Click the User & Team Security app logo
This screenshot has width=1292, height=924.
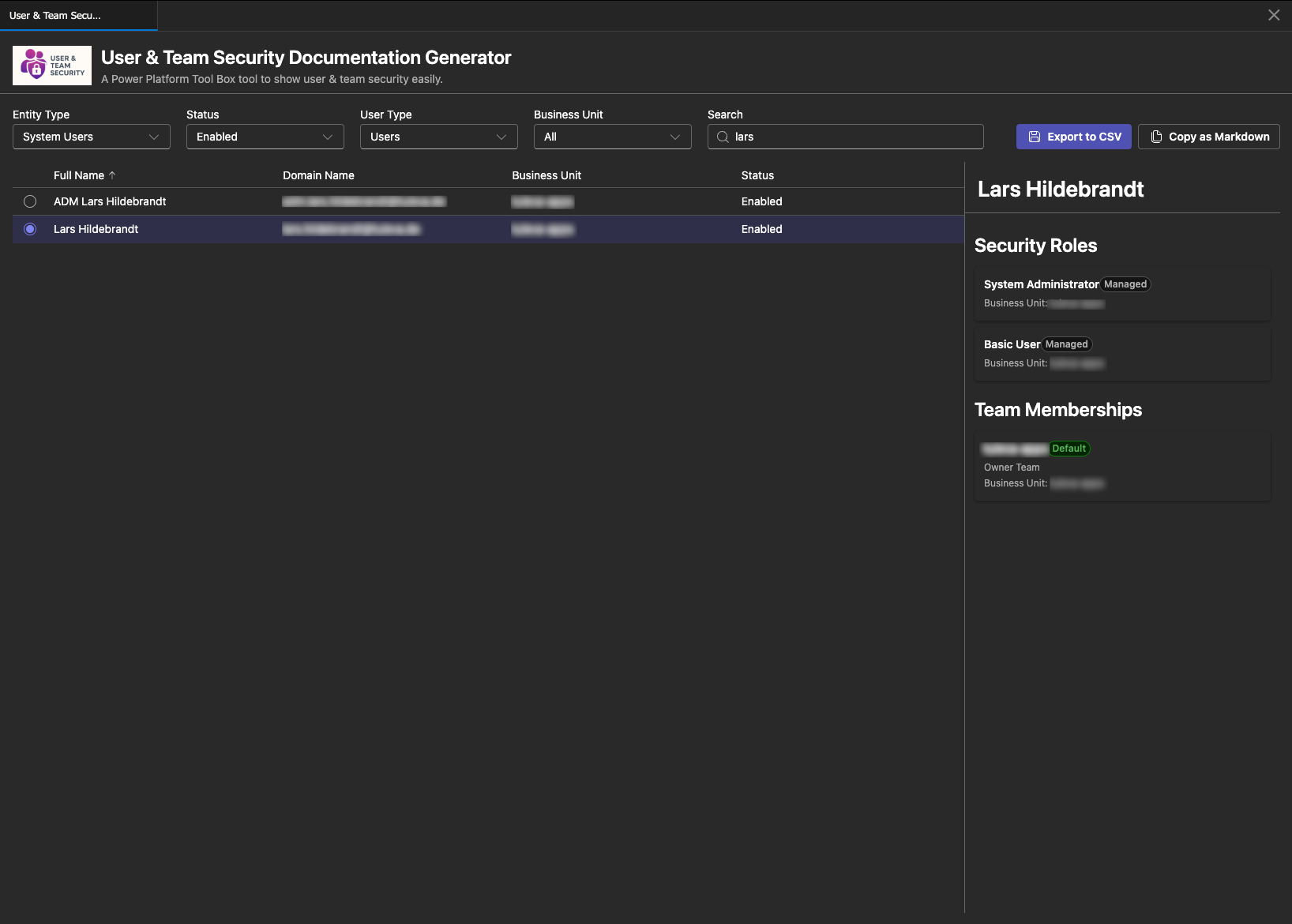(x=51, y=65)
